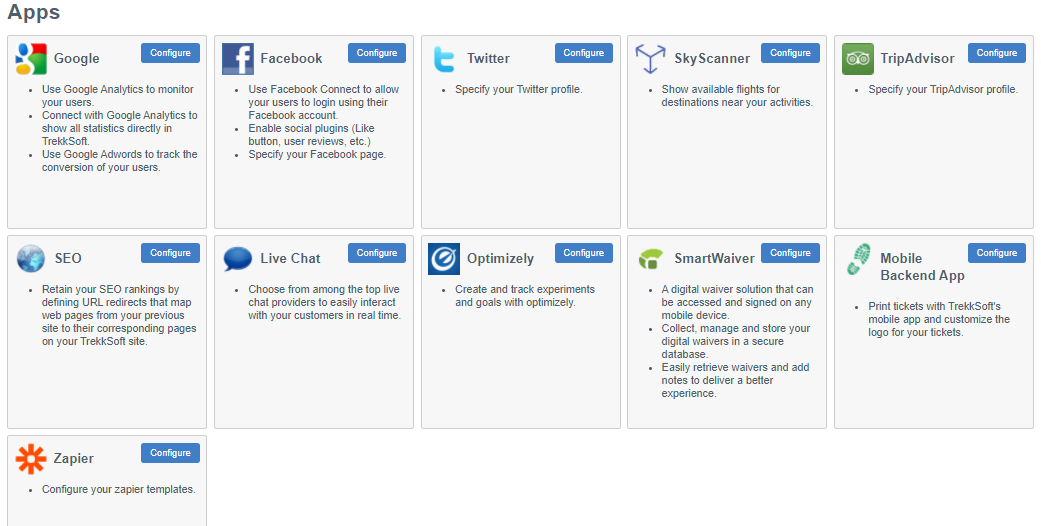Click the SmartWaiver logo icon
This screenshot has width=1041, height=526.
pos(651,258)
